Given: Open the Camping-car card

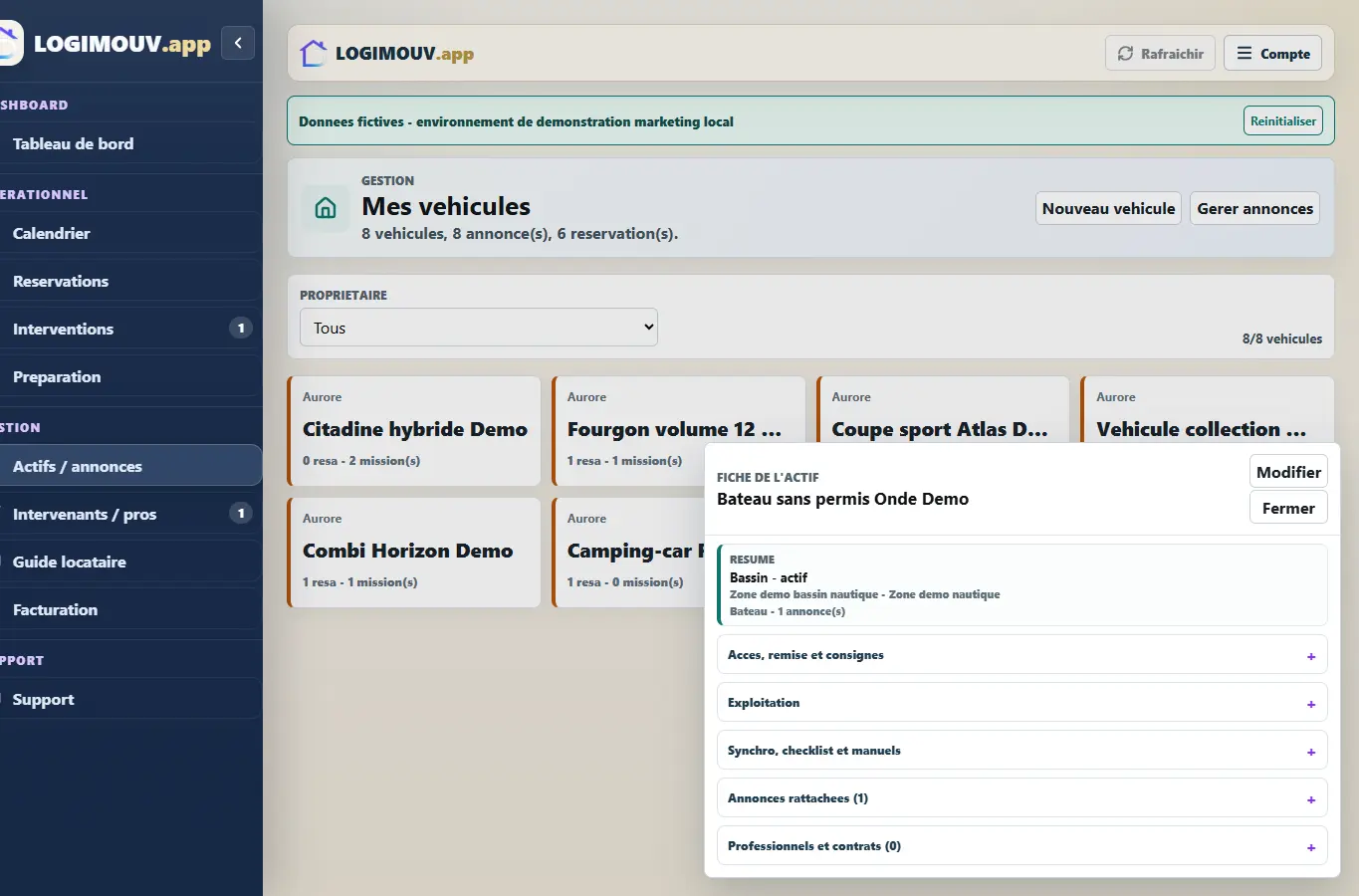Looking at the screenshot, I should [628, 552].
